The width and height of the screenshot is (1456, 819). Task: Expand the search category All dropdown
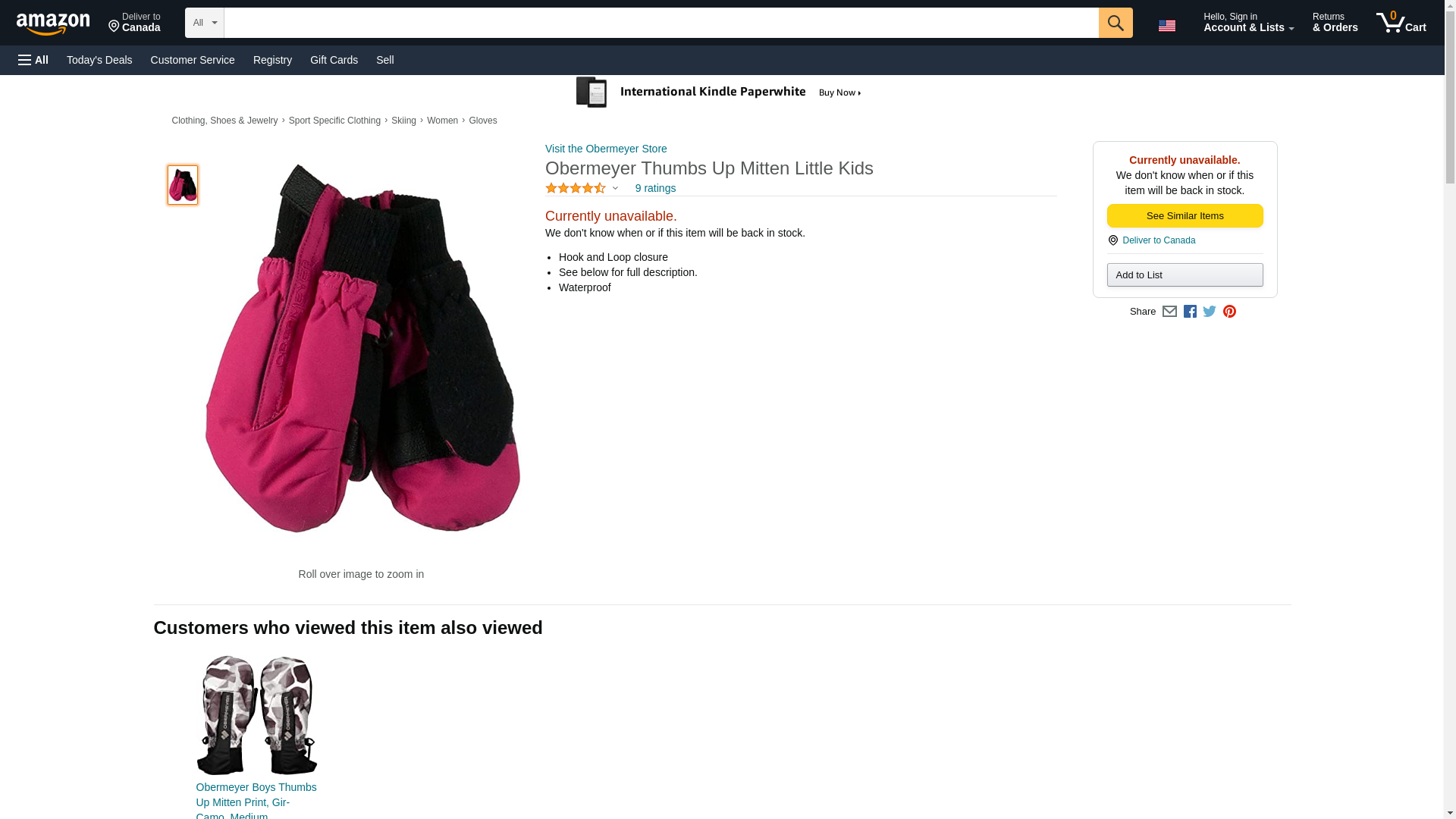point(205,23)
